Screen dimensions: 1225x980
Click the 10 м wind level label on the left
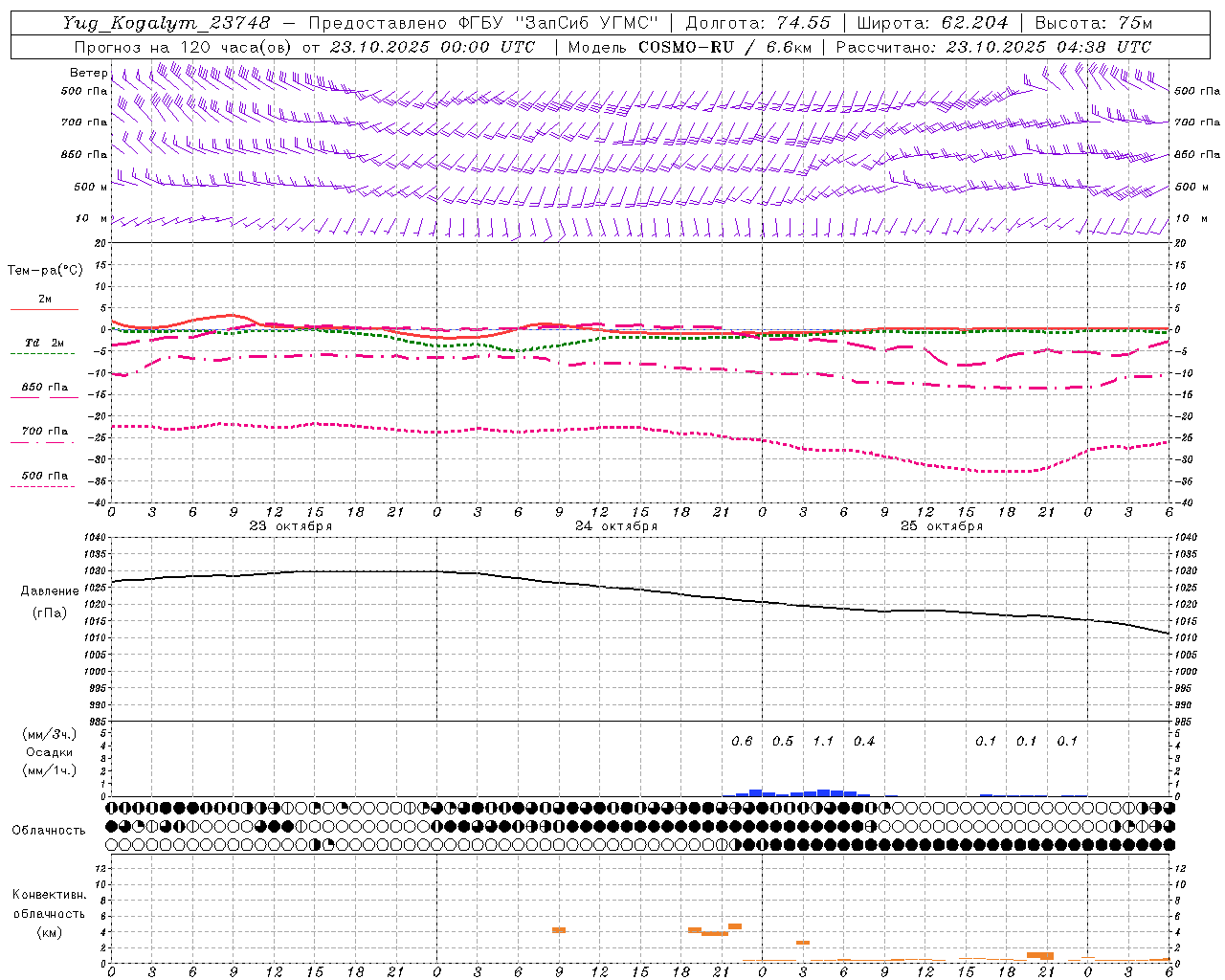click(92, 219)
